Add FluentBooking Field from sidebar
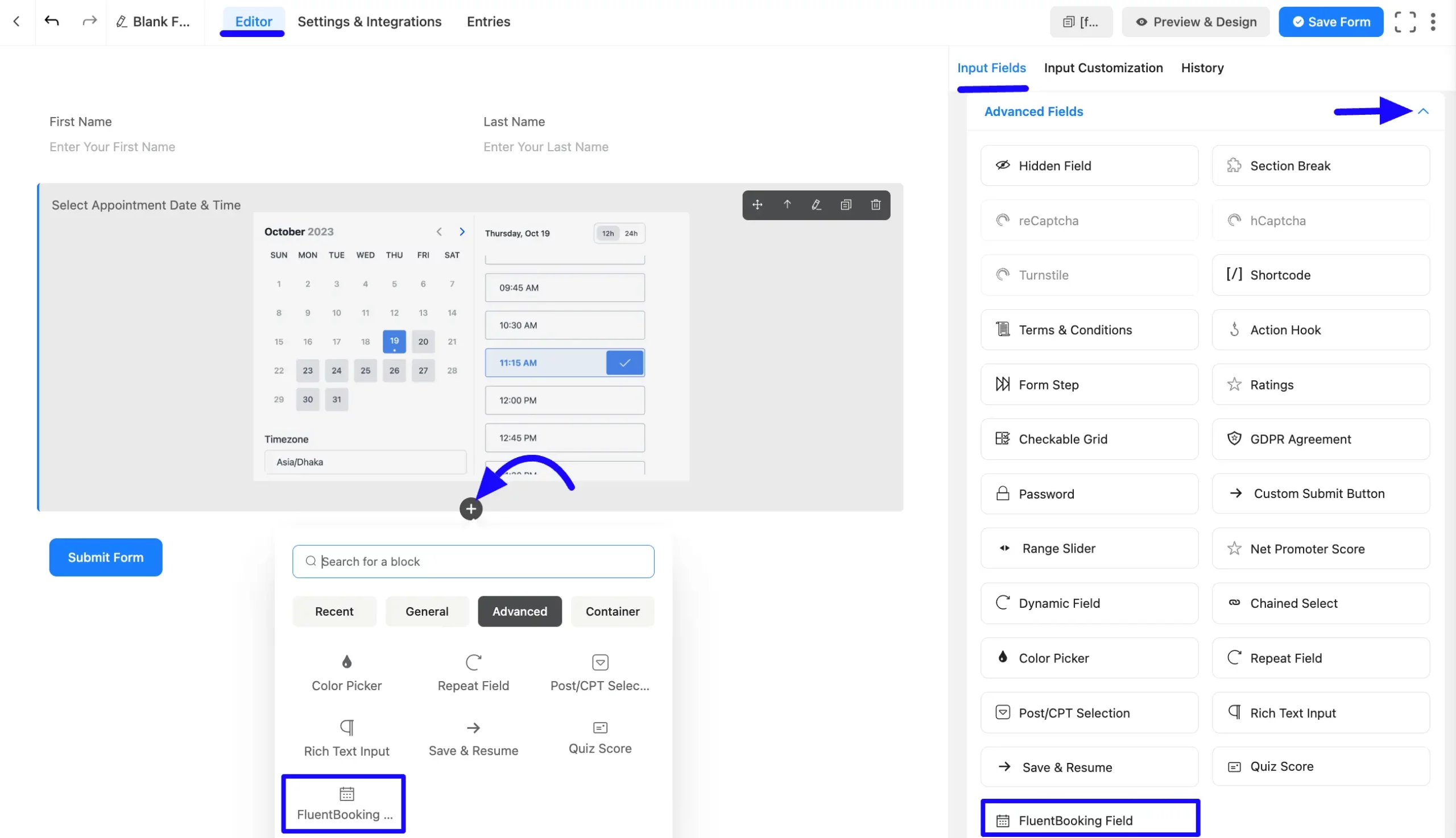This screenshot has height=838, width=1456. pyautogui.click(x=1090, y=819)
